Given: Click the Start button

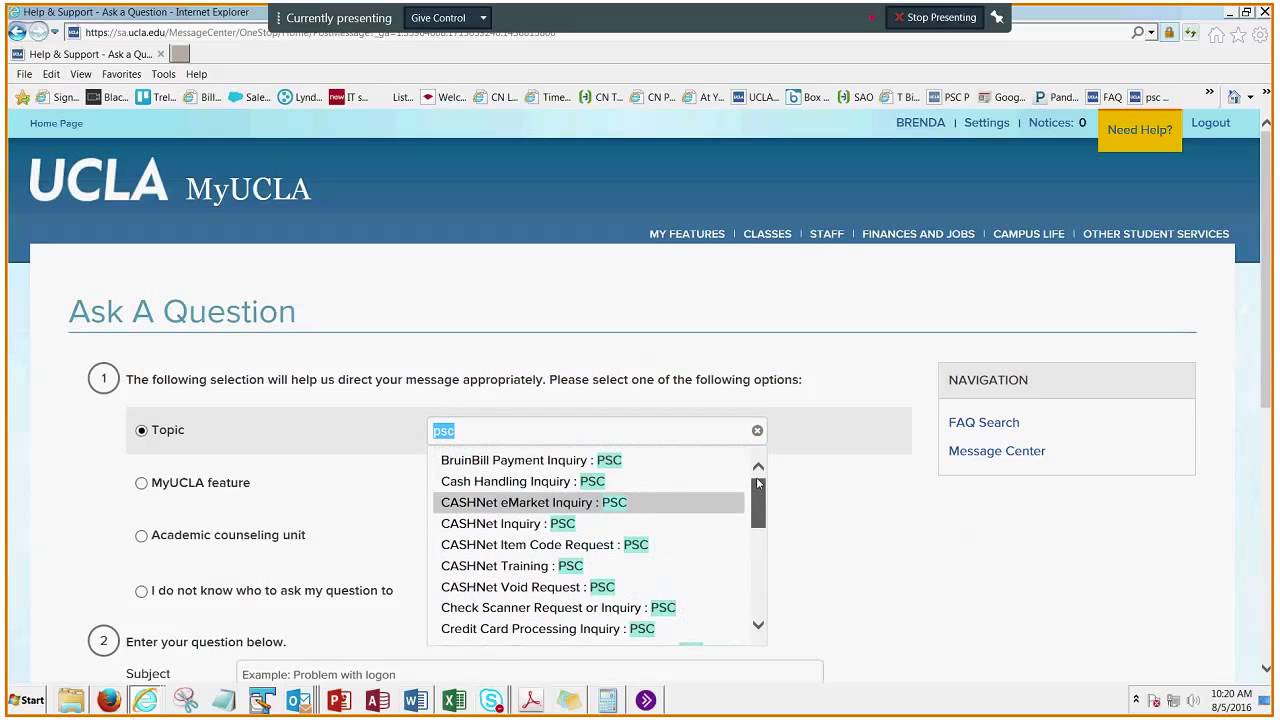Looking at the screenshot, I should point(27,700).
